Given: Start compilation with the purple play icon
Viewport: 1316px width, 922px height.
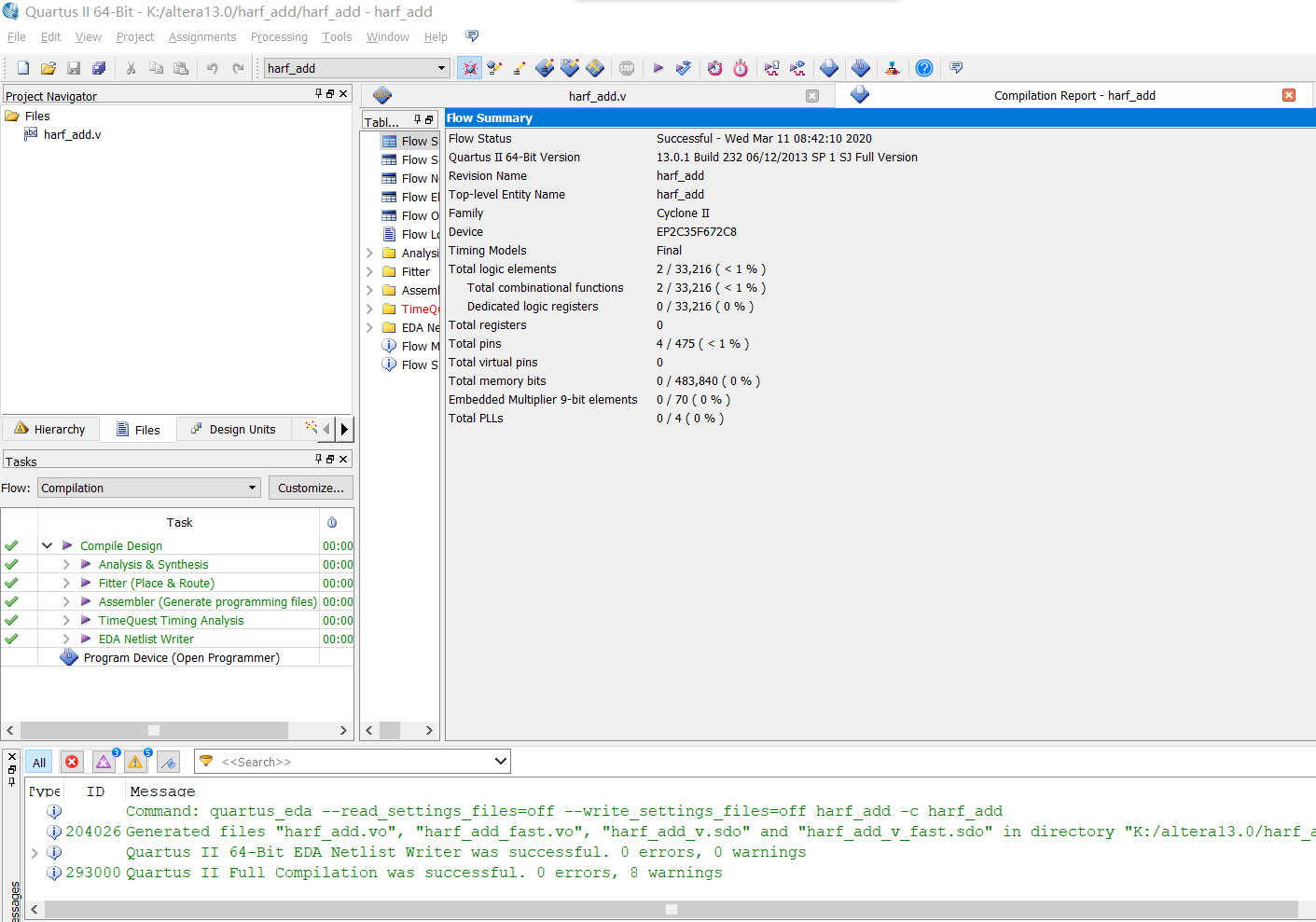Looking at the screenshot, I should tap(658, 68).
